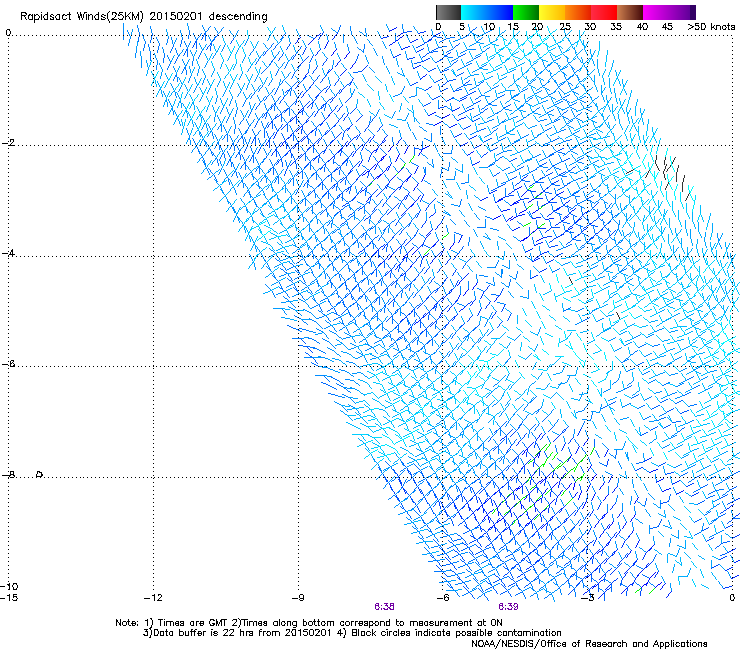
Task: Click the '-10' latitude axis label
Action: [9, 586]
